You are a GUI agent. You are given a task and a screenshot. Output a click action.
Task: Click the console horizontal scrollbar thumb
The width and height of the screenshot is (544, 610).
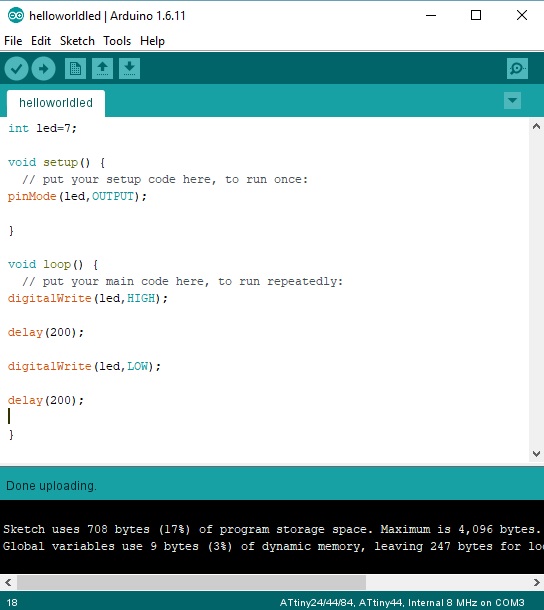click(191, 582)
